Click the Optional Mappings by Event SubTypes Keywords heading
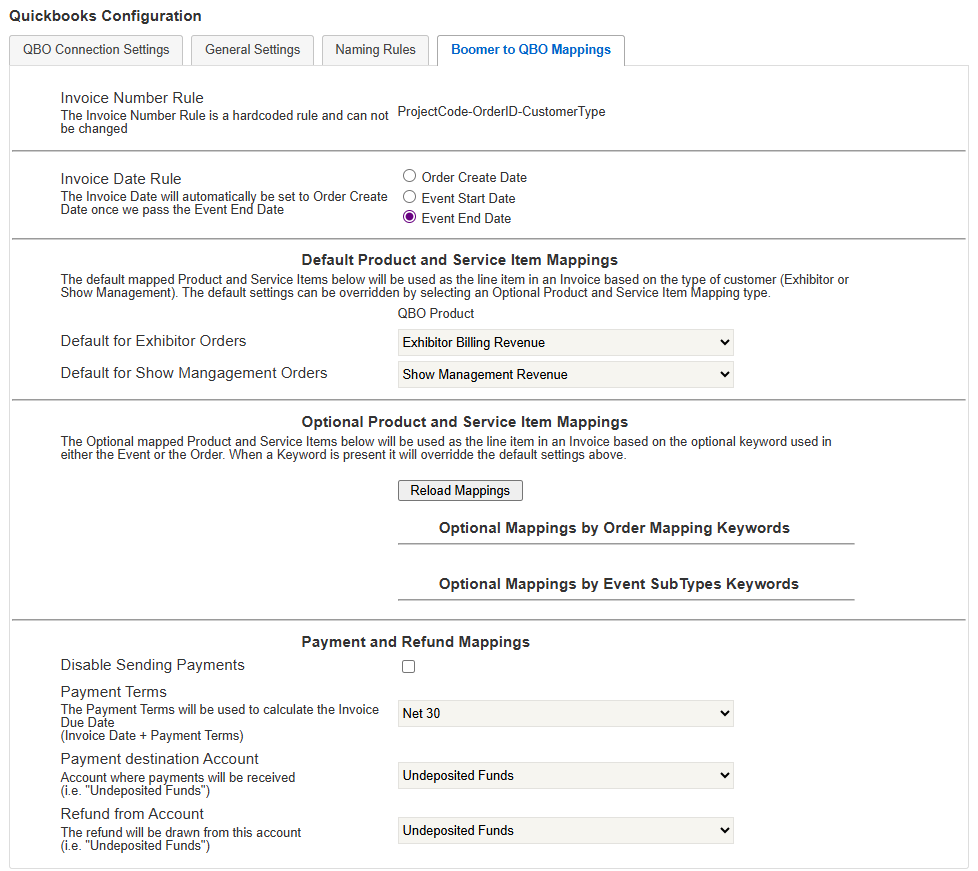Viewport: 978px width, 871px height. pyautogui.click(x=618, y=584)
